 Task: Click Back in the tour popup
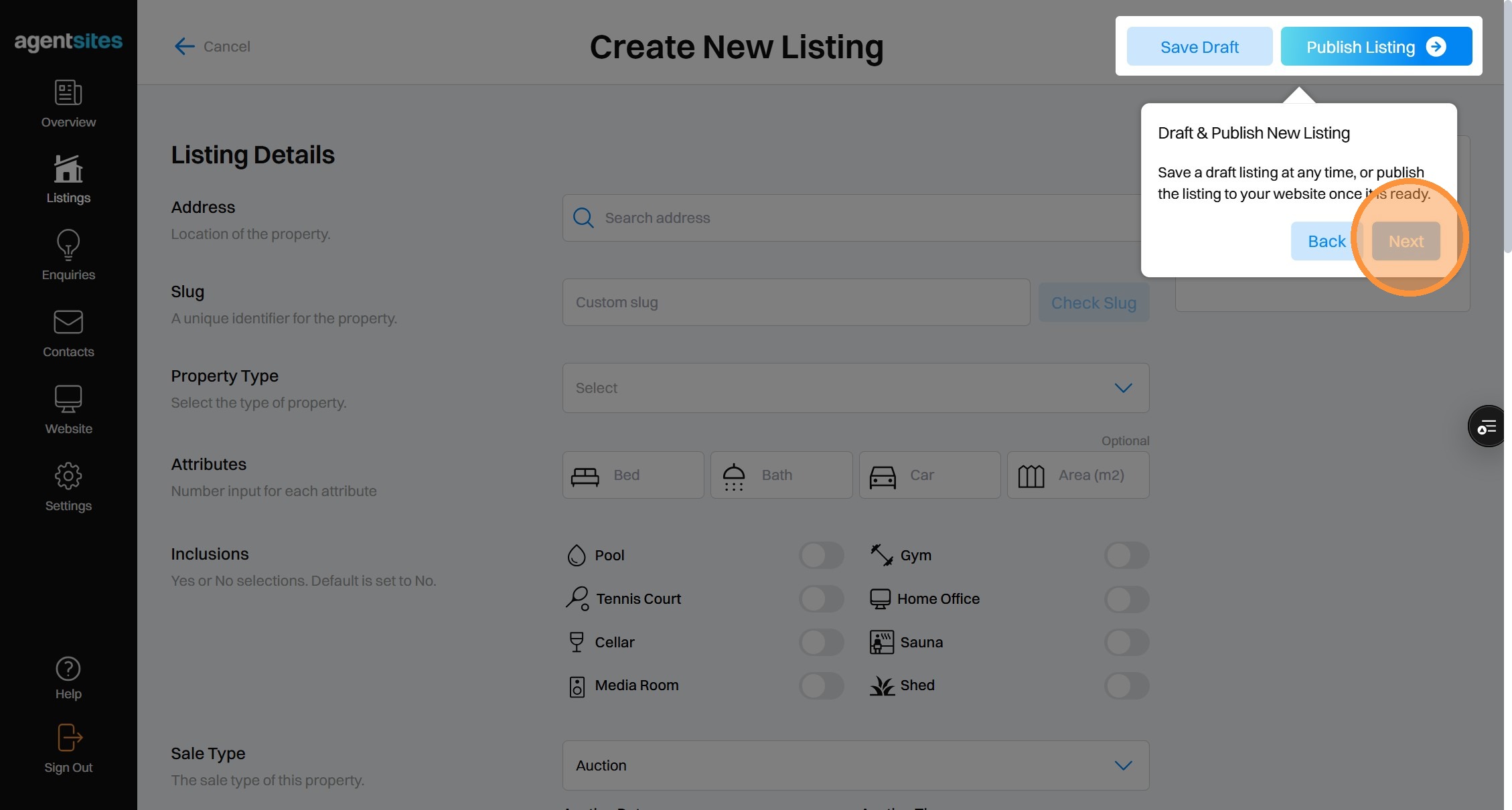click(x=1326, y=241)
